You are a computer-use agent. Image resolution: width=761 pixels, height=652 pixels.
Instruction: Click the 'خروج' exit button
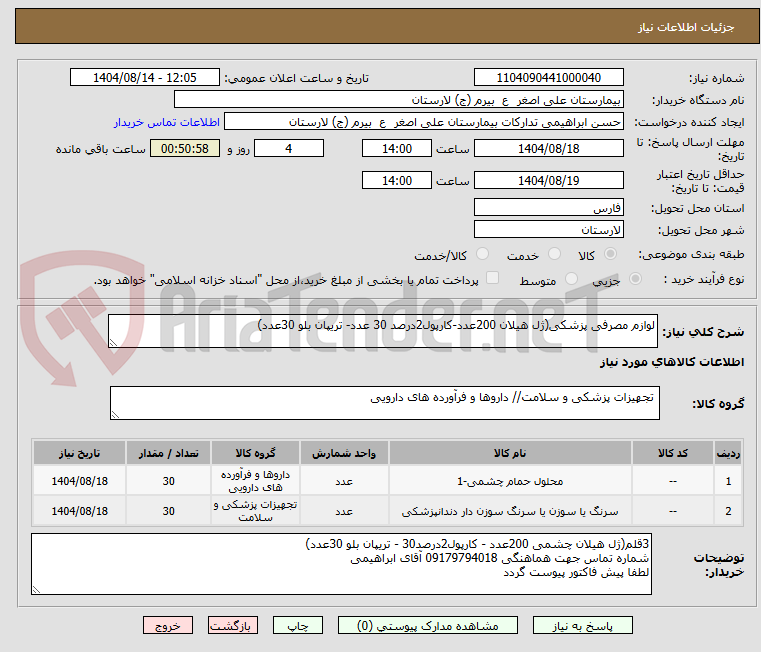coord(167,626)
